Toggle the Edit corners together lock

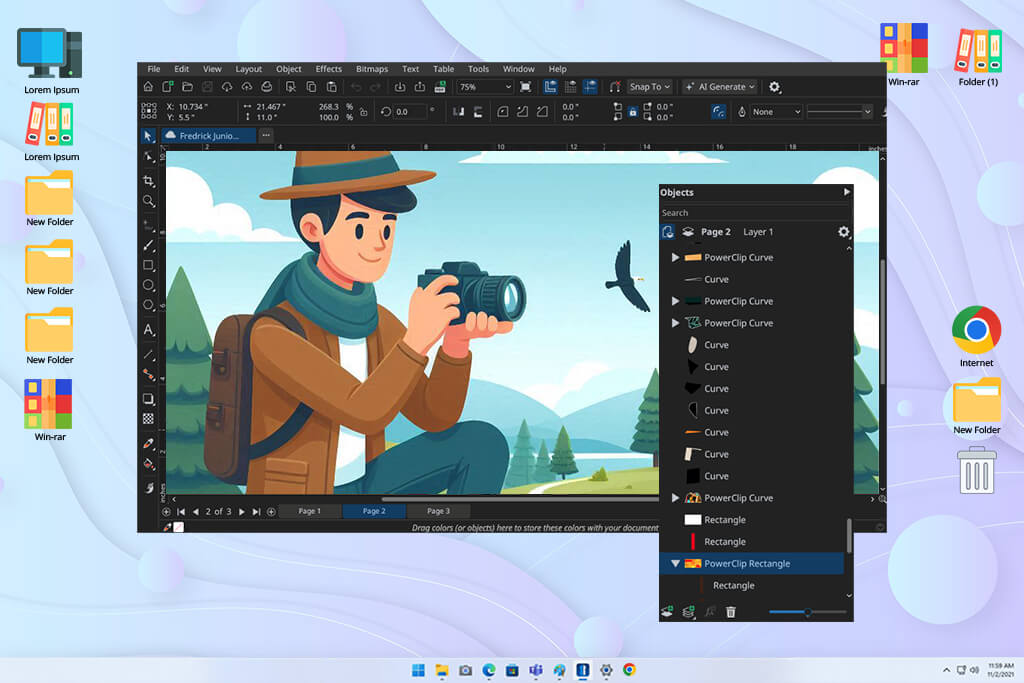tap(632, 112)
